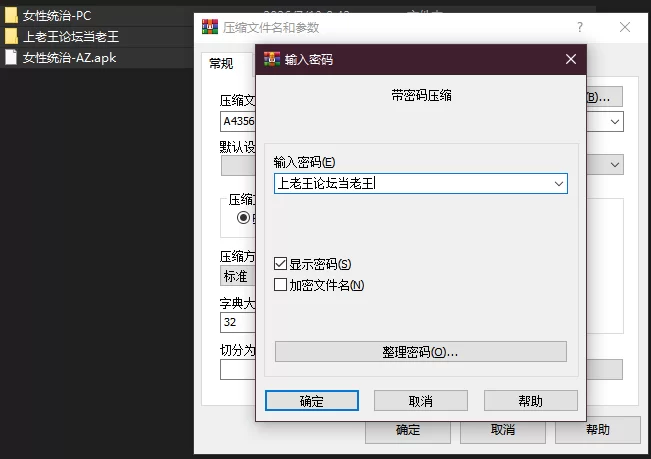Click the 带密码压缩 heading text

pos(421,96)
